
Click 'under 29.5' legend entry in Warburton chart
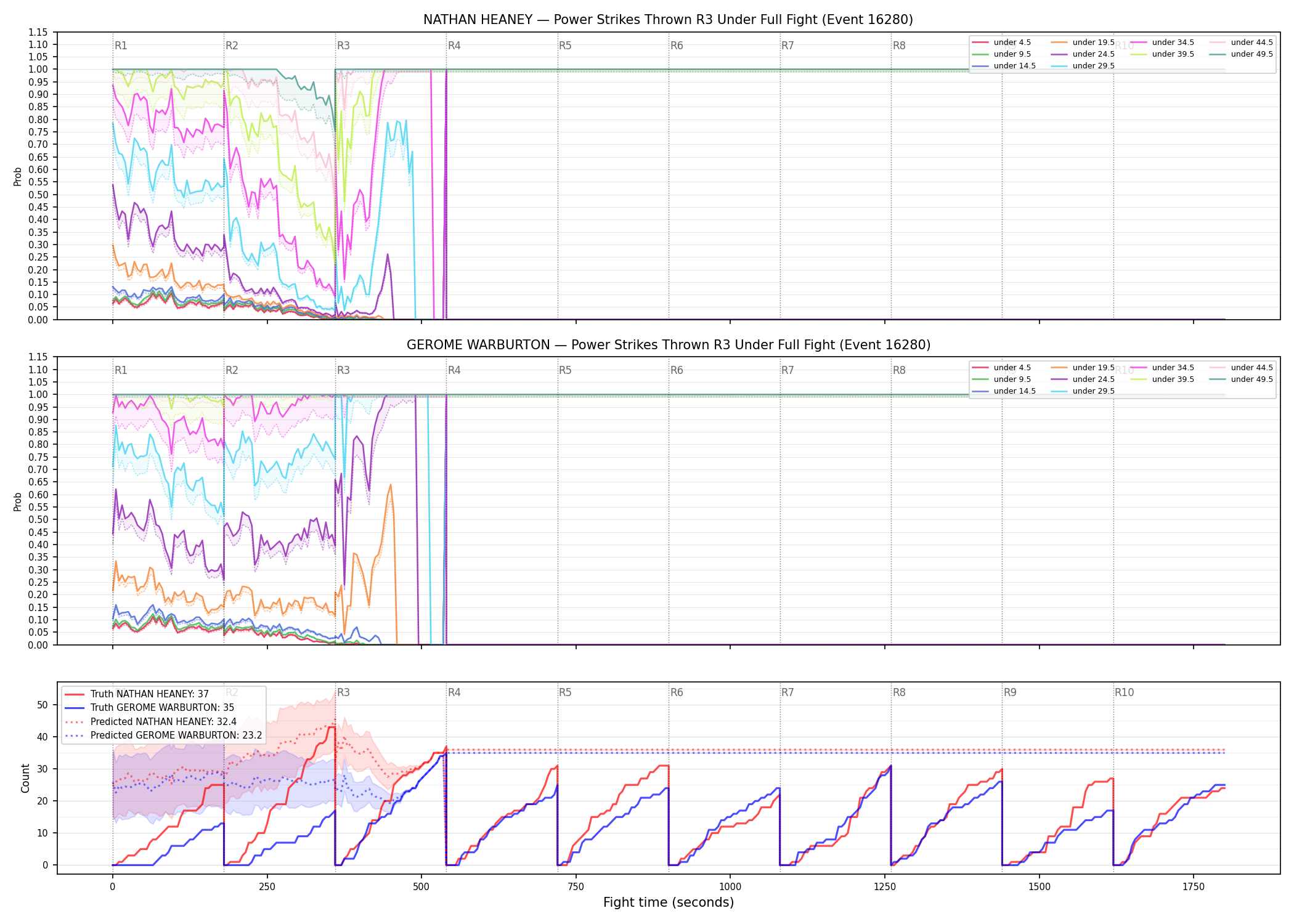1083,391
